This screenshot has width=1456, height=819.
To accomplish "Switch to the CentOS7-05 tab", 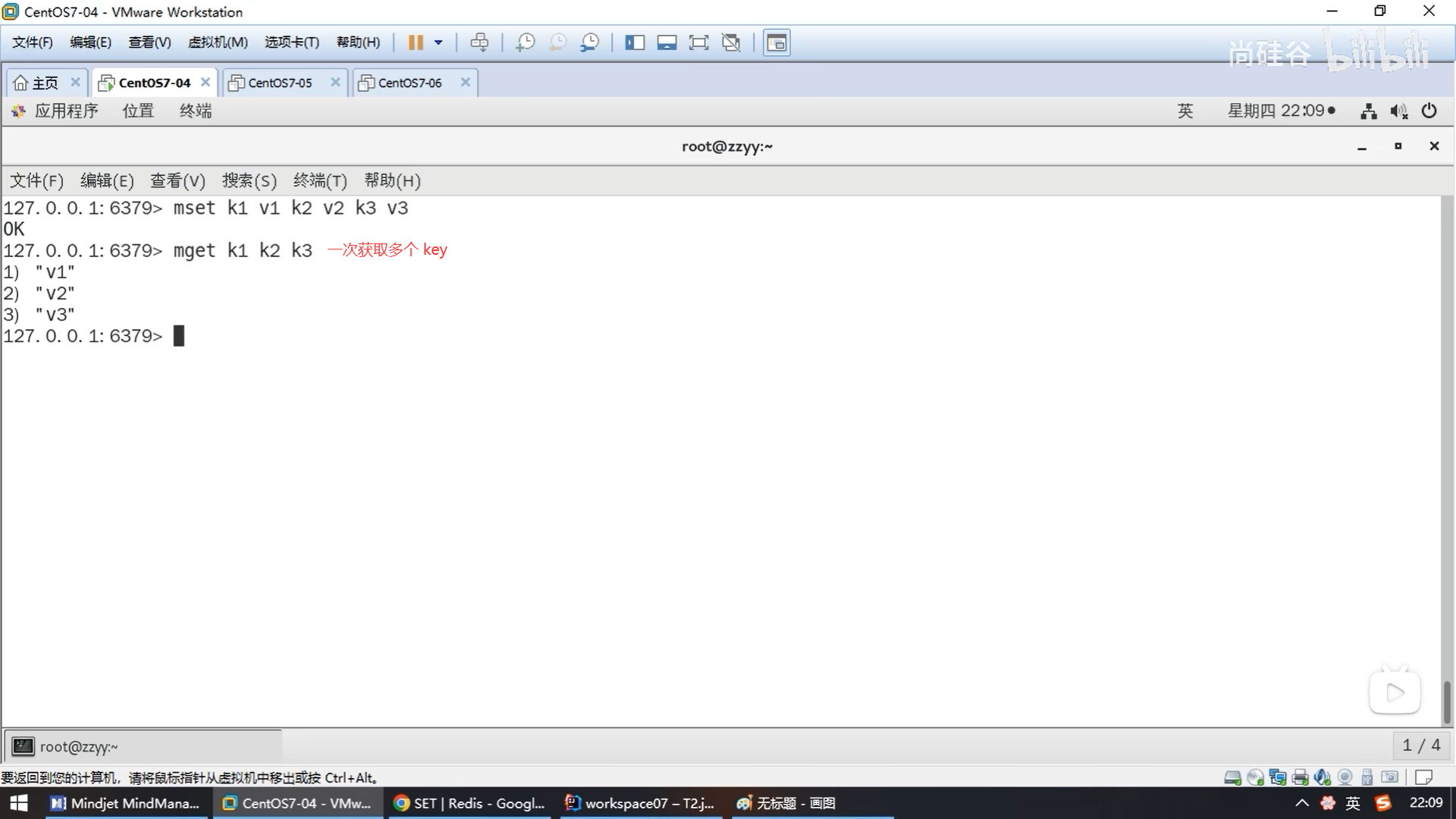I will pyautogui.click(x=280, y=83).
